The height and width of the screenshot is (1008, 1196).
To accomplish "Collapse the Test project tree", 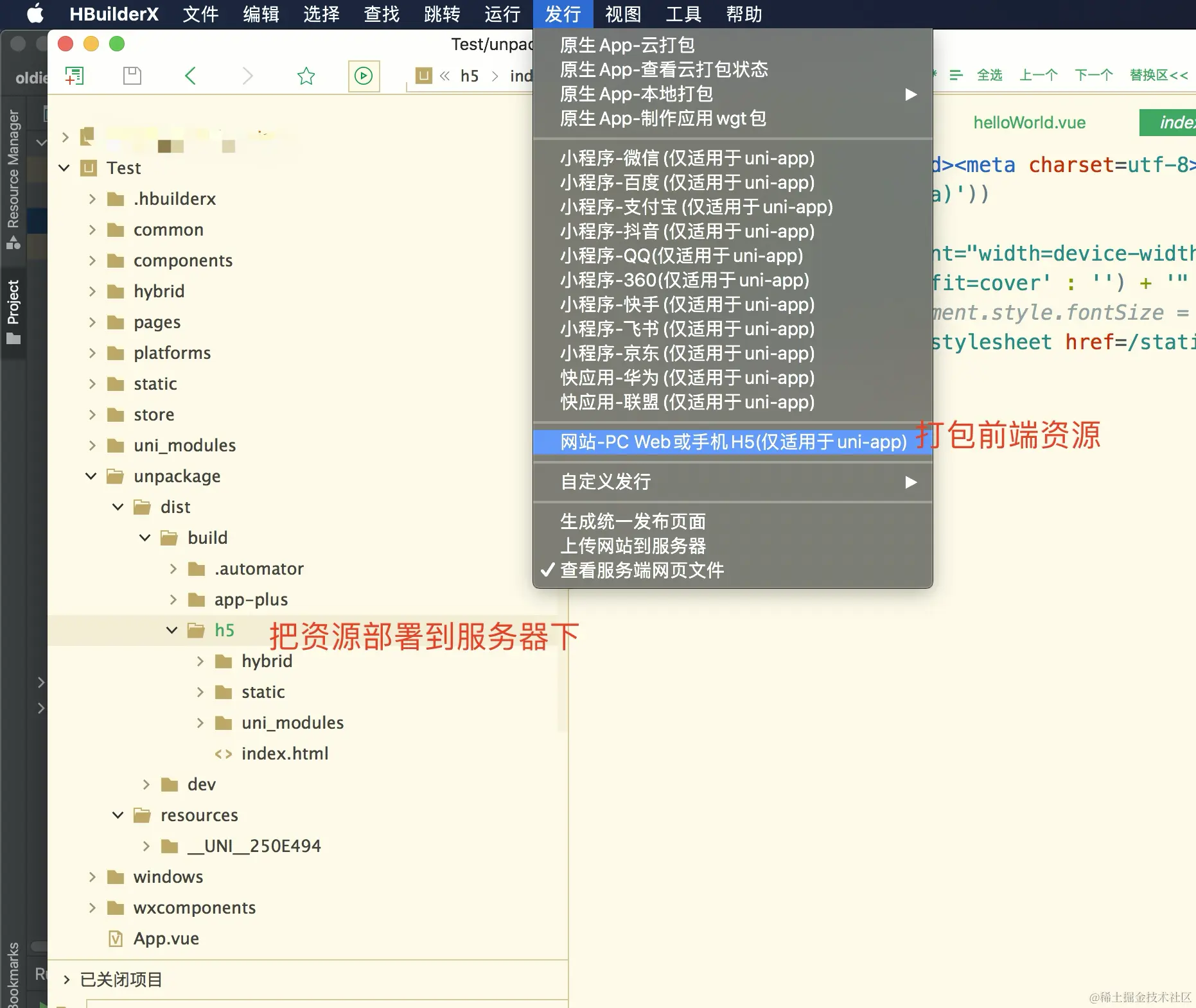I will 64,168.
